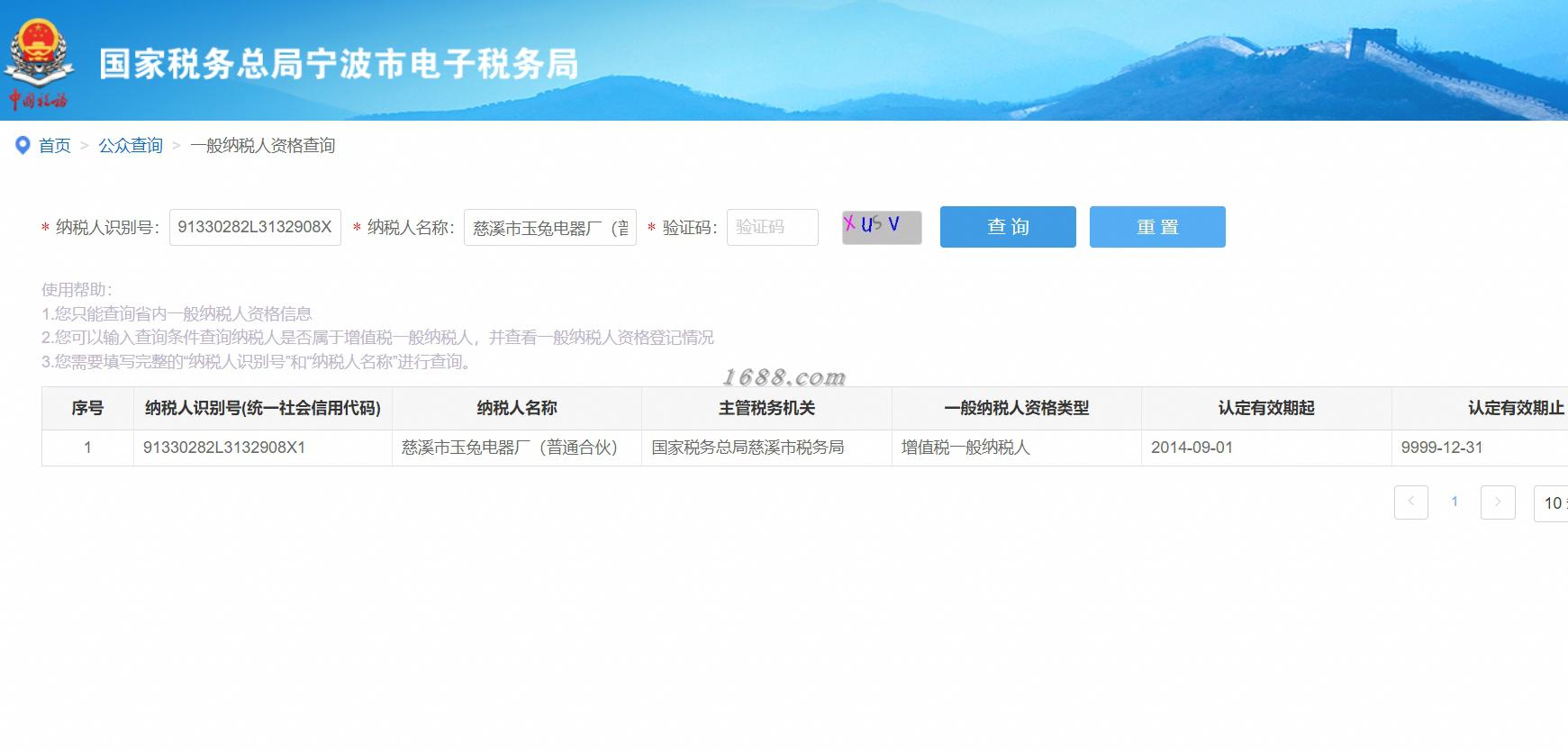Click the 重置 button
1568x751 pixels.
(x=1157, y=227)
